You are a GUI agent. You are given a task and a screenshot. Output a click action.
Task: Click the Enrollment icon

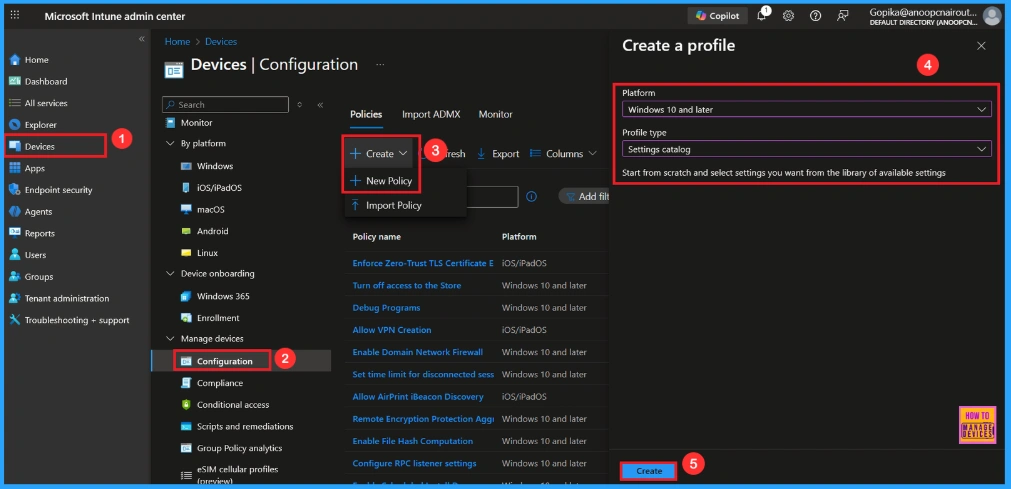click(186, 318)
